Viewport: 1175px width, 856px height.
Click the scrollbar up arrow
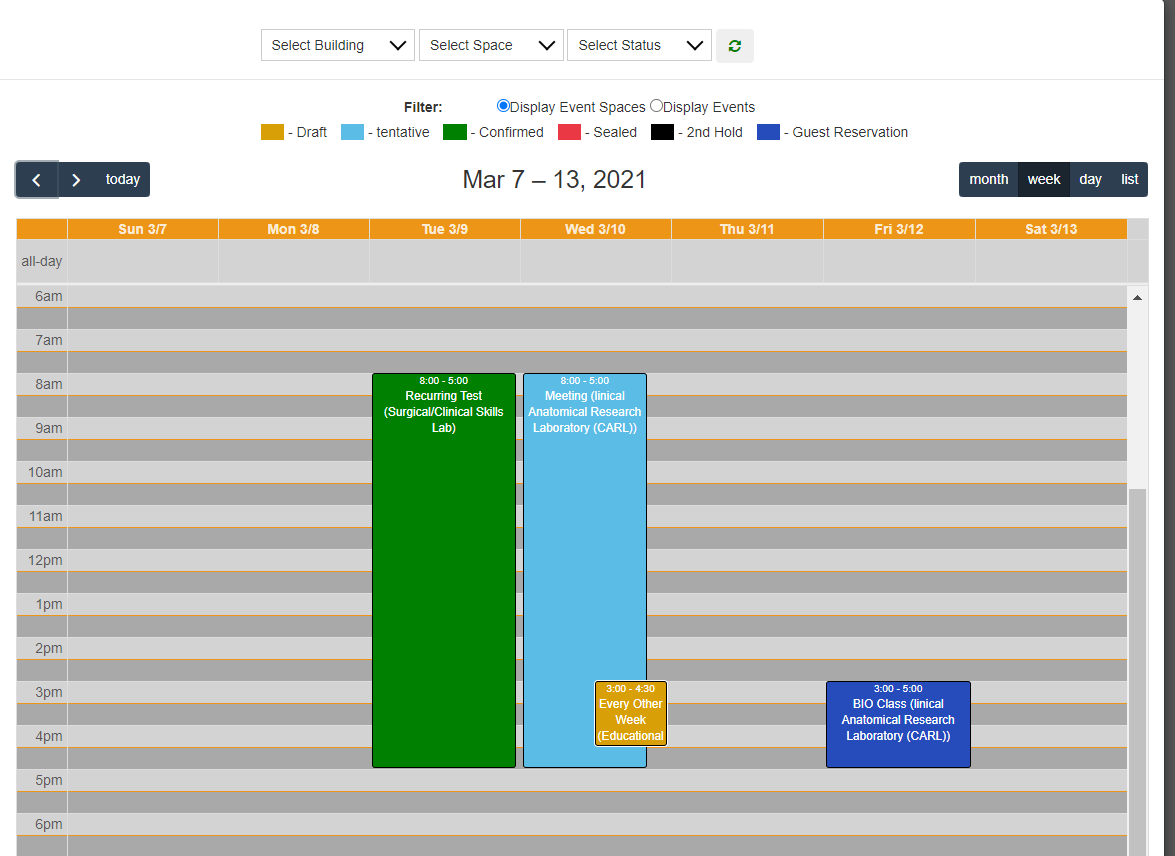(1136, 296)
